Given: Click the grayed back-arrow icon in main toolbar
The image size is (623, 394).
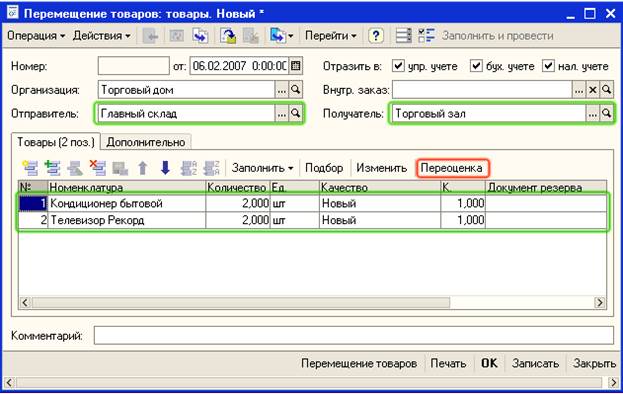Looking at the screenshot, I should pyautogui.click(x=151, y=36).
